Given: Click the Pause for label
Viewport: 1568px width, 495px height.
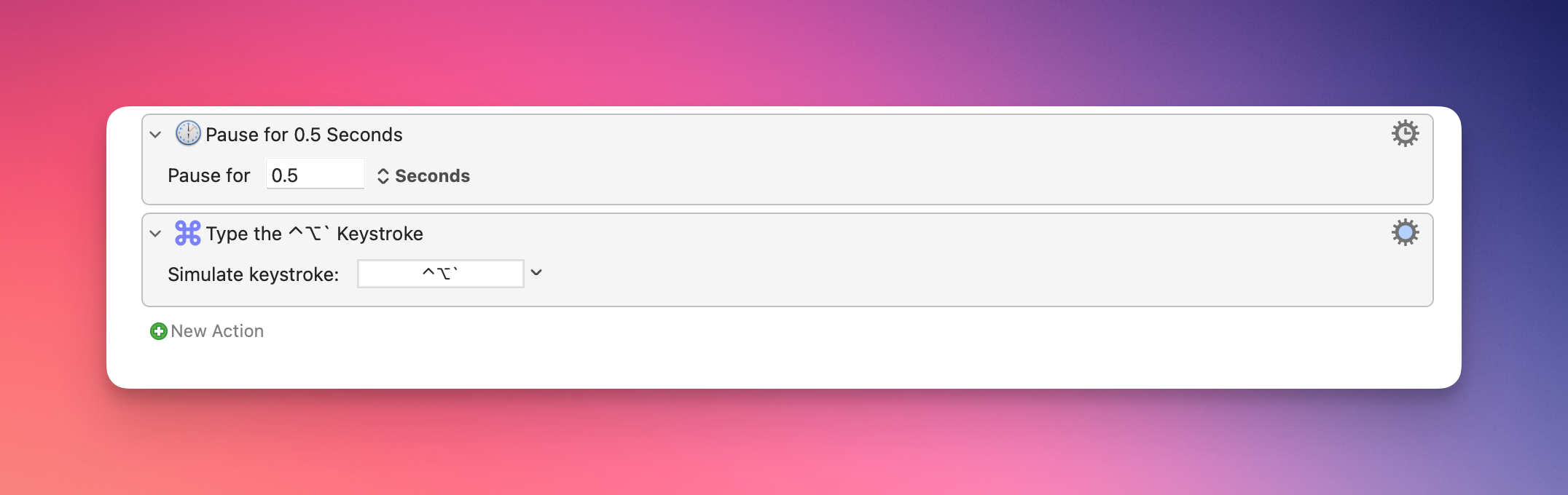Looking at the screenshot, I should click(x=209, y=175).
